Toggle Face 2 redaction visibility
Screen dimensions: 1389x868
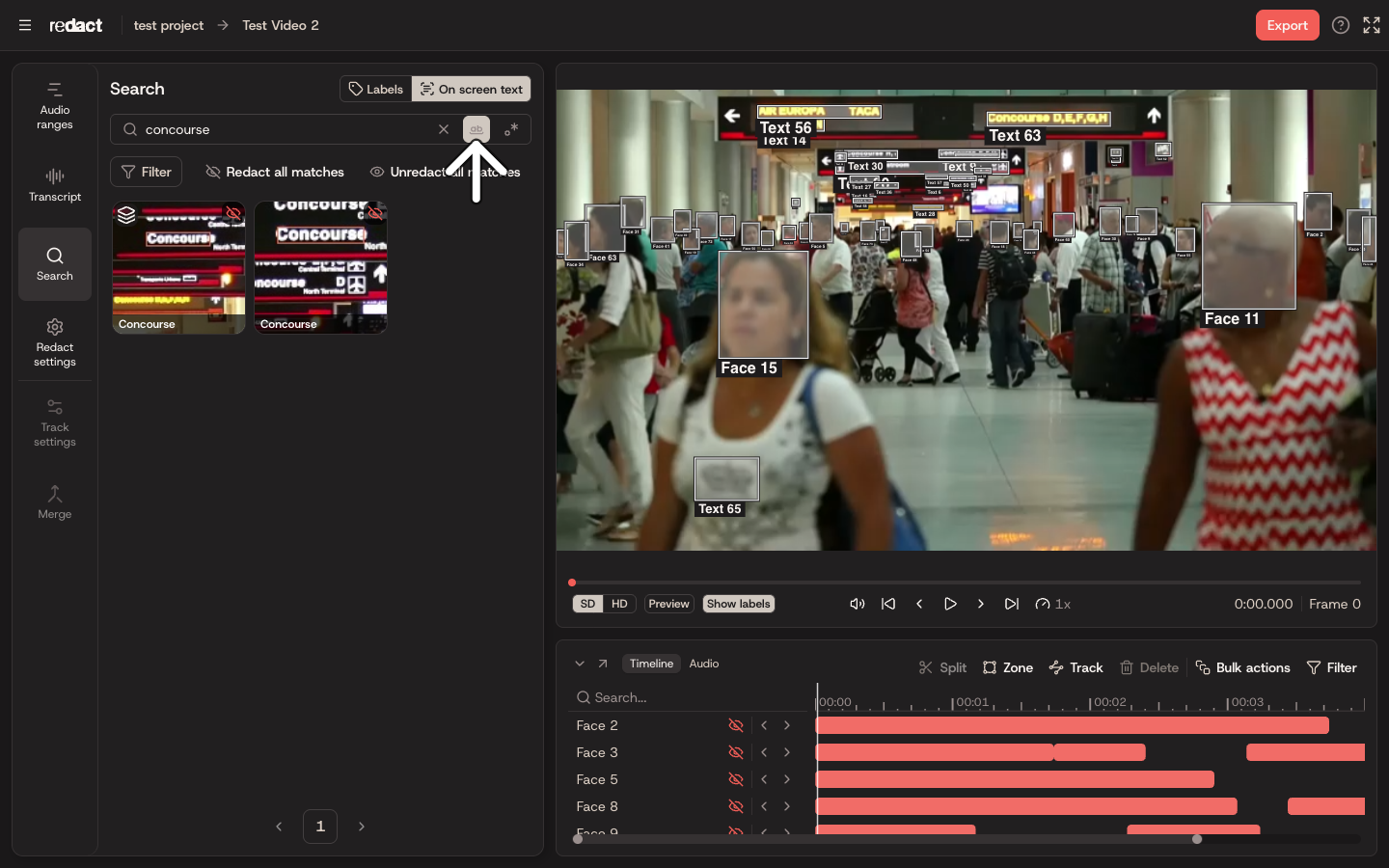pos(736,725)
